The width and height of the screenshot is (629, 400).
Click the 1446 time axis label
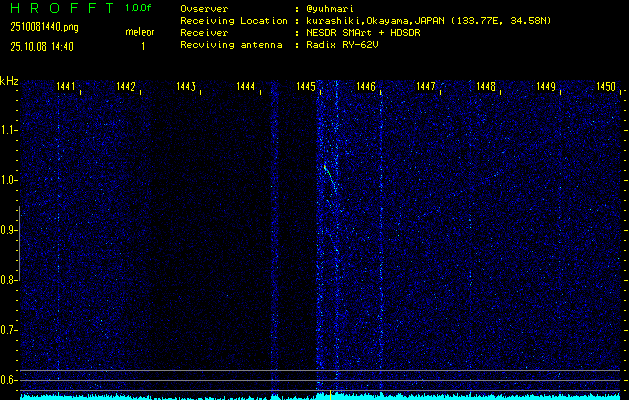tap(366, 86)
